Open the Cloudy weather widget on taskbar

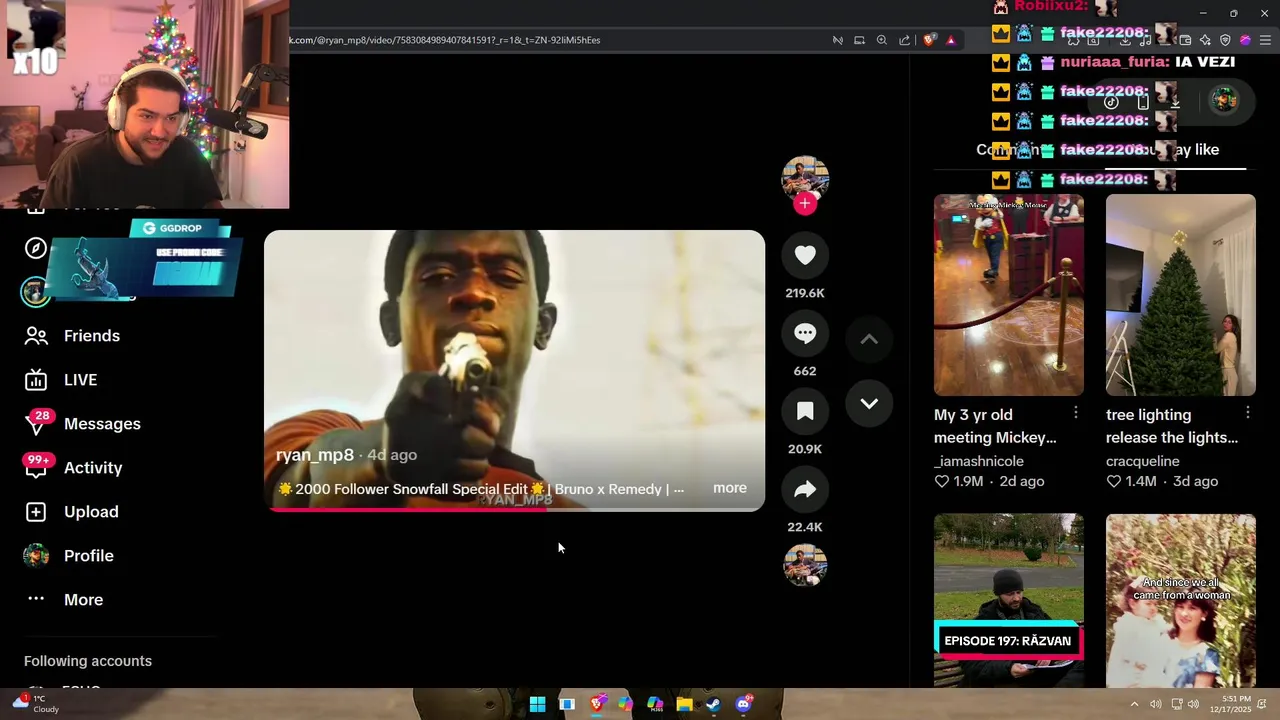point(35,704)
